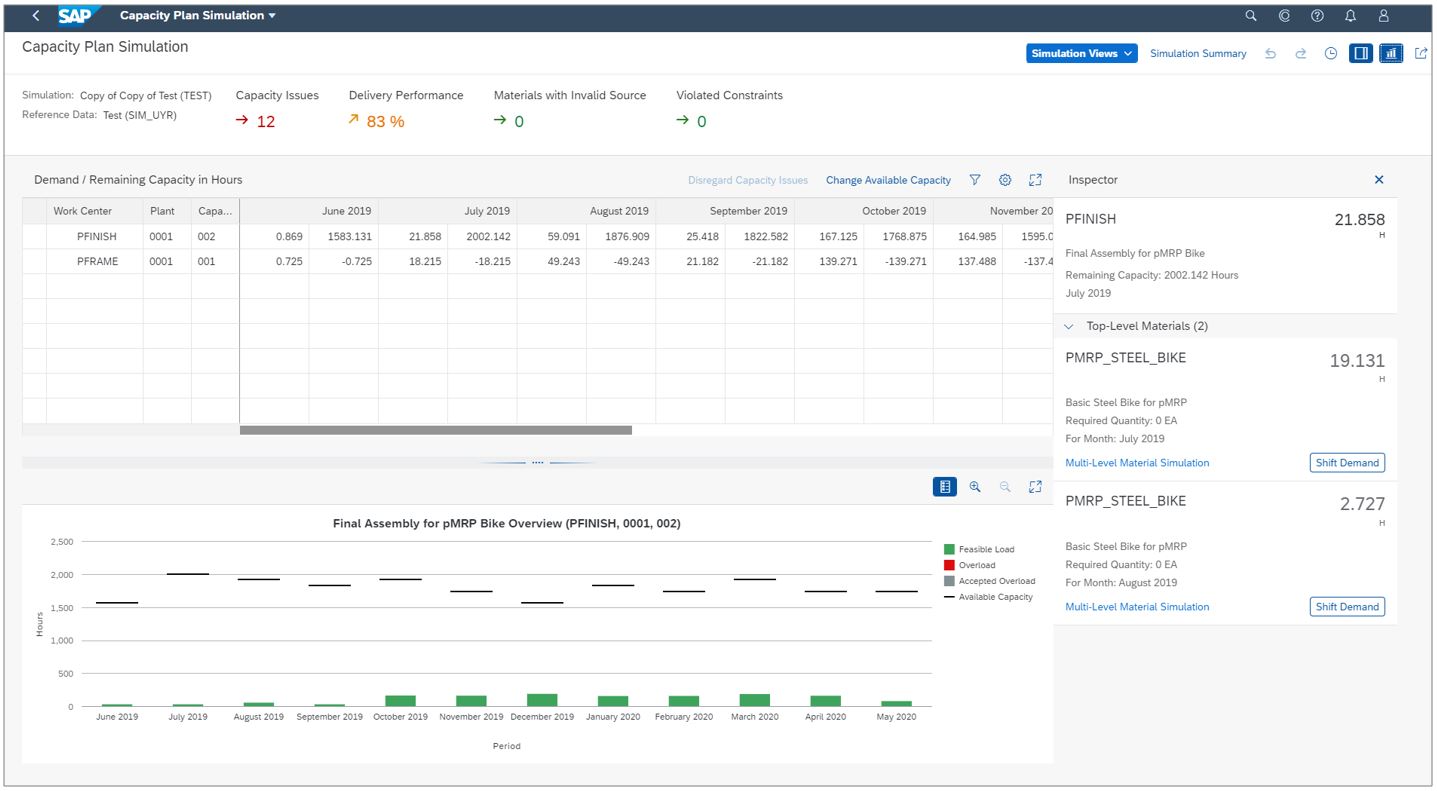The image size is (1437, 791).
Task: Open the version history clock icon
Action: coord(1330,53)
